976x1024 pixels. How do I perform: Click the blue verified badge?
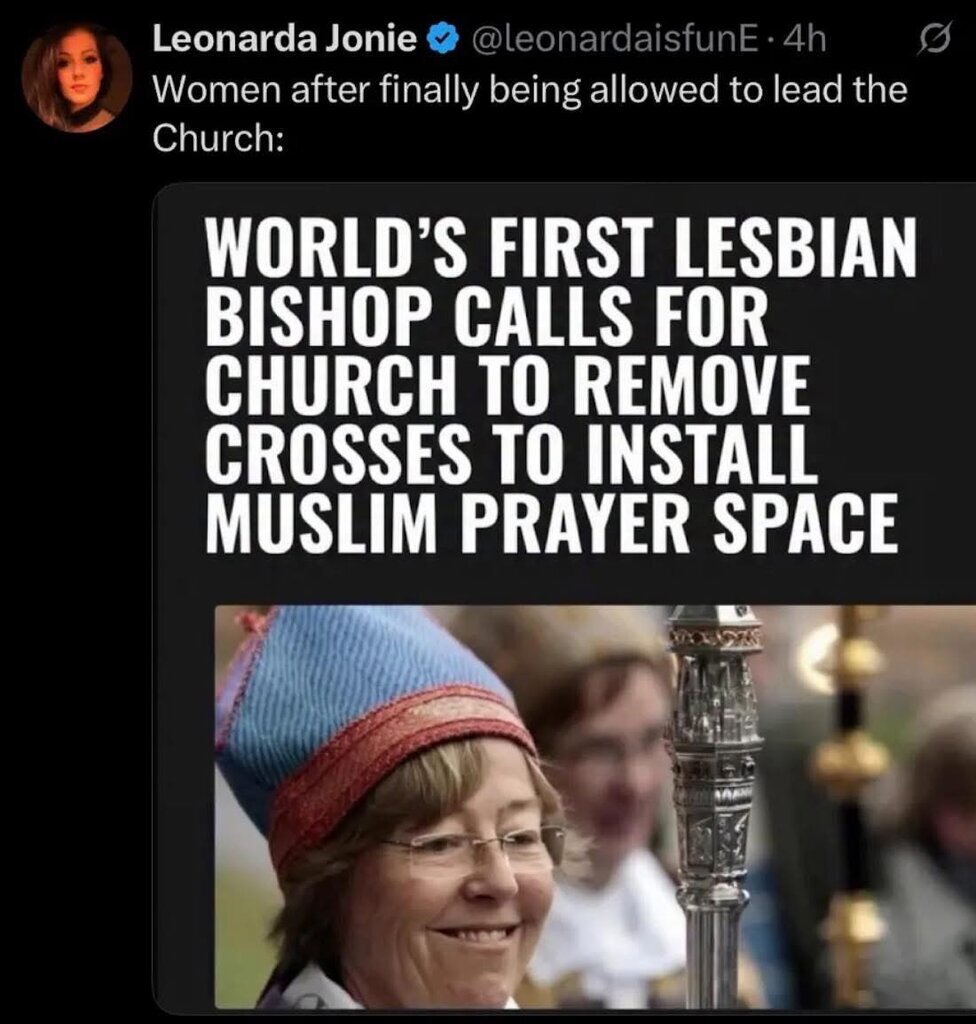coord(440,40)
